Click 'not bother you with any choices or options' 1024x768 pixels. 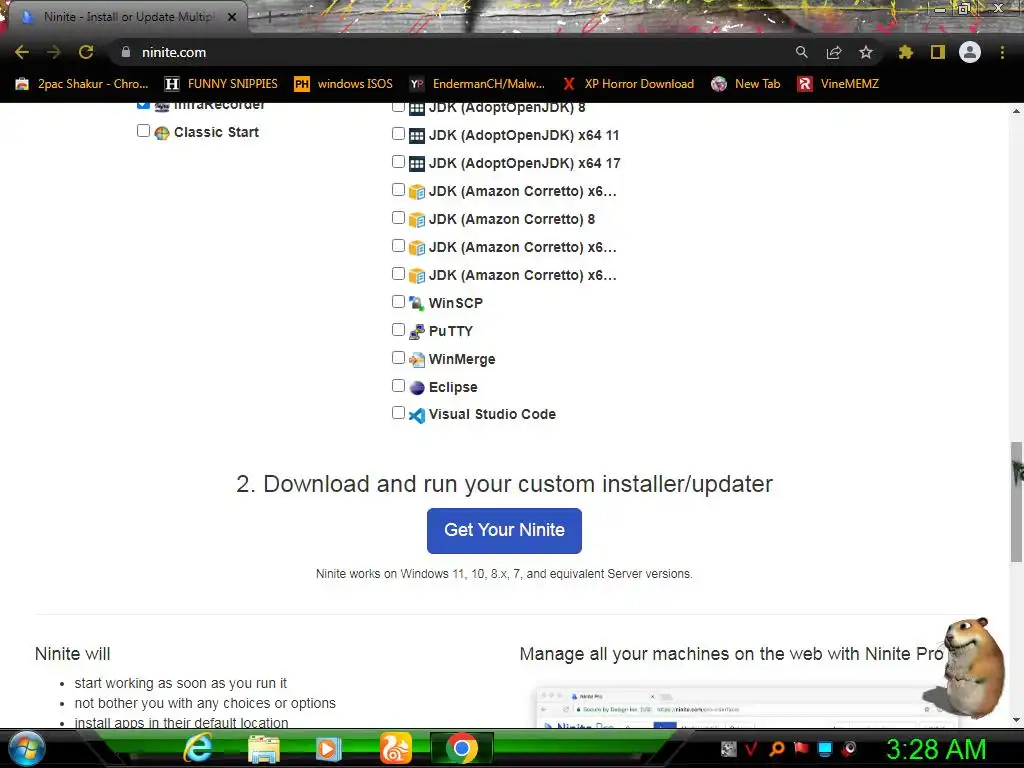pyautogui.click(x=205, y=703)
